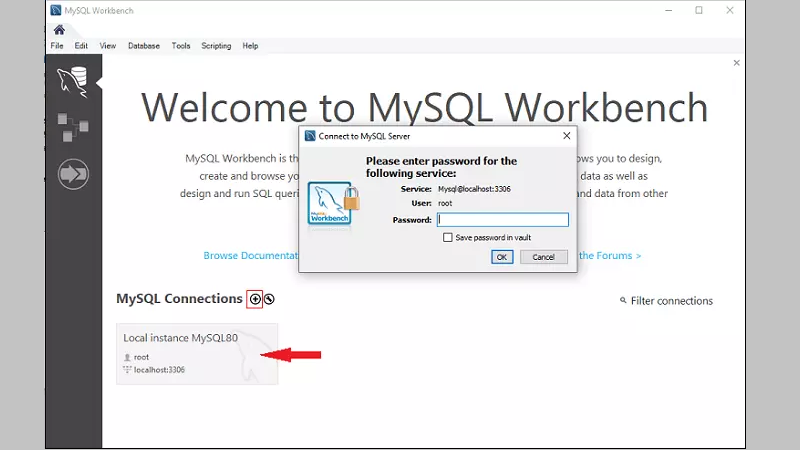Open the Migration wizard sidebar icon
The width and height of the screenshot is (800, 450).
click(73, 174)
